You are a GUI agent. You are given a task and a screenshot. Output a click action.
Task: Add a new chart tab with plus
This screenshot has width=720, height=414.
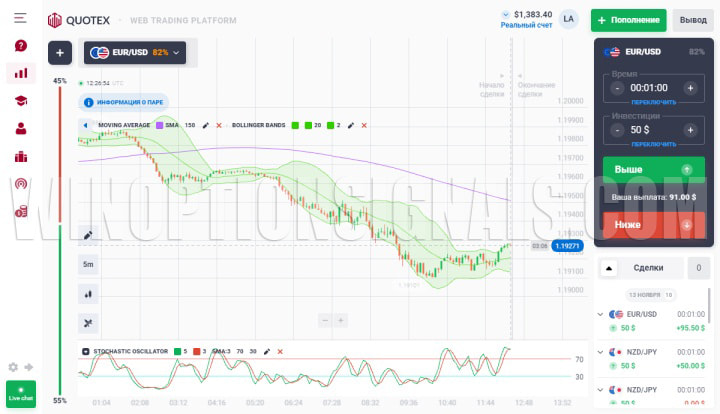59,52
